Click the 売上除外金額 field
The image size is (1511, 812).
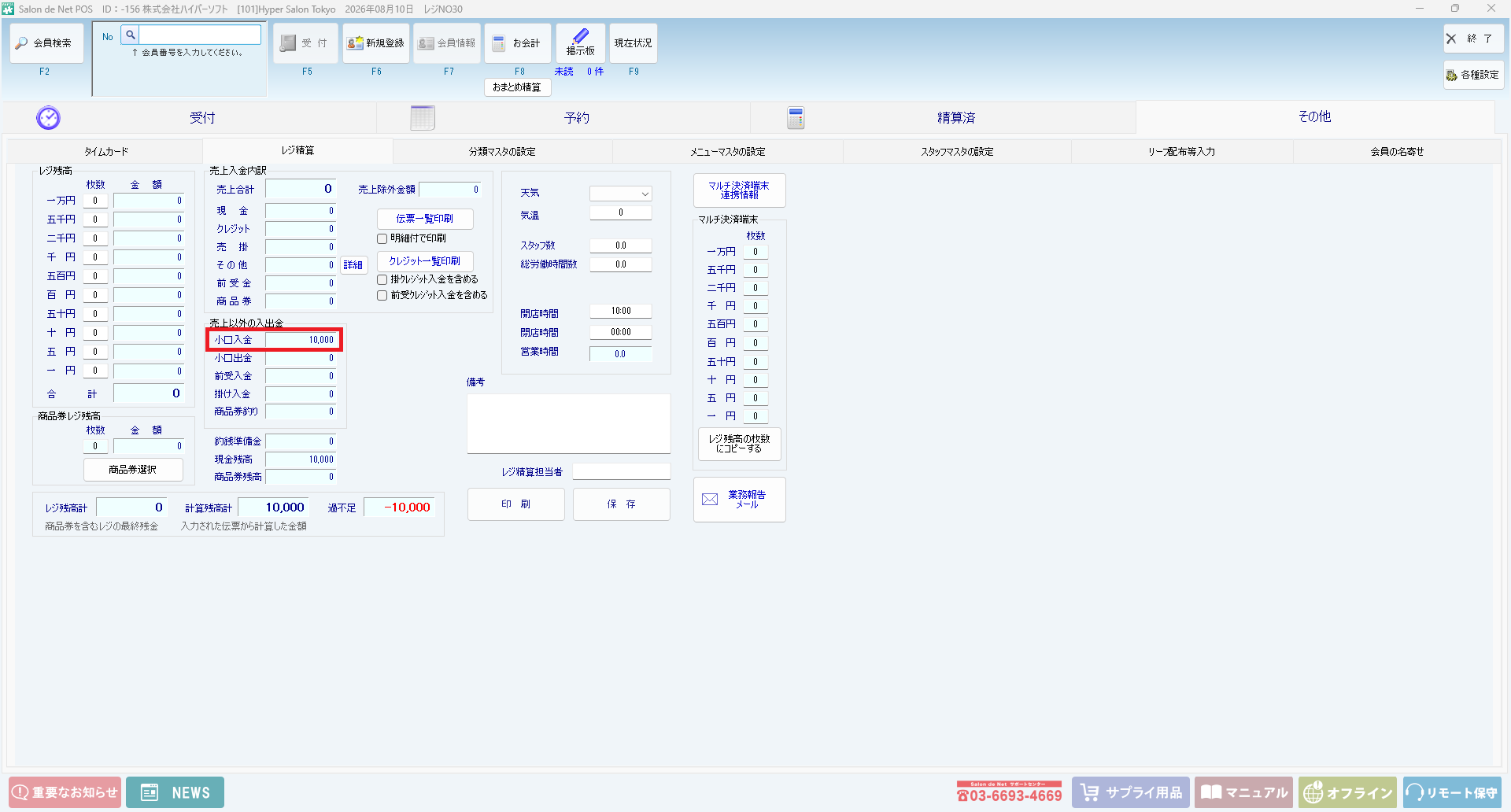pos(450,190)
